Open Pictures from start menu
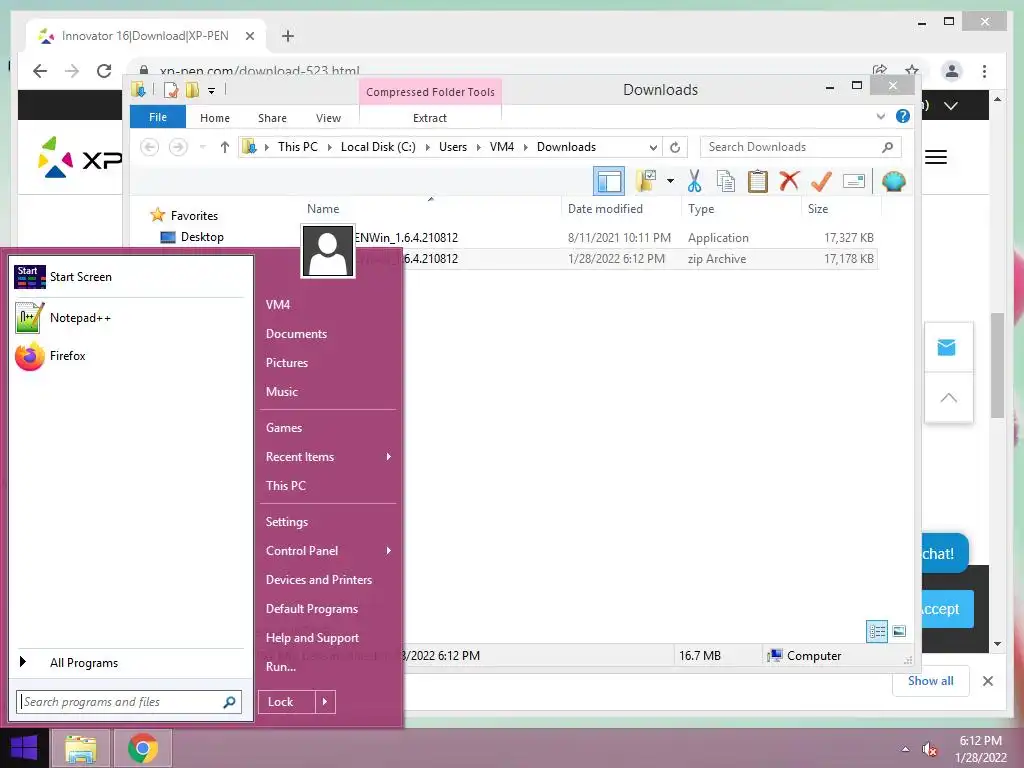This screenshot has height=768, width=1024. [287, 362]
